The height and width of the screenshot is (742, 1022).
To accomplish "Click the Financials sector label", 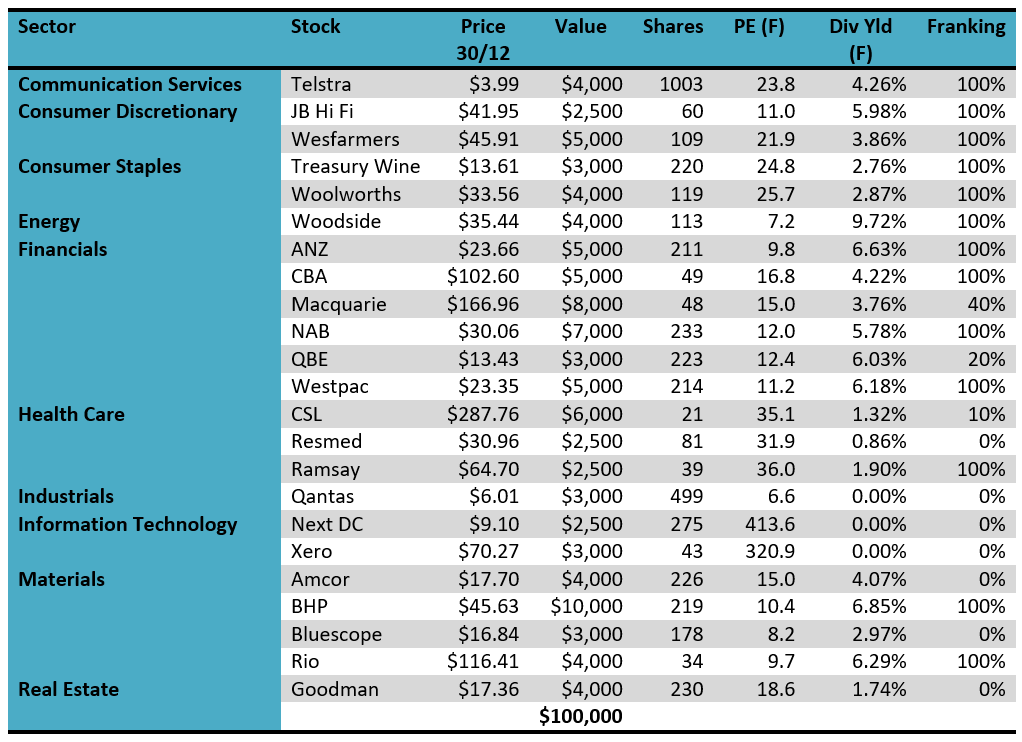I will [63, 249].
